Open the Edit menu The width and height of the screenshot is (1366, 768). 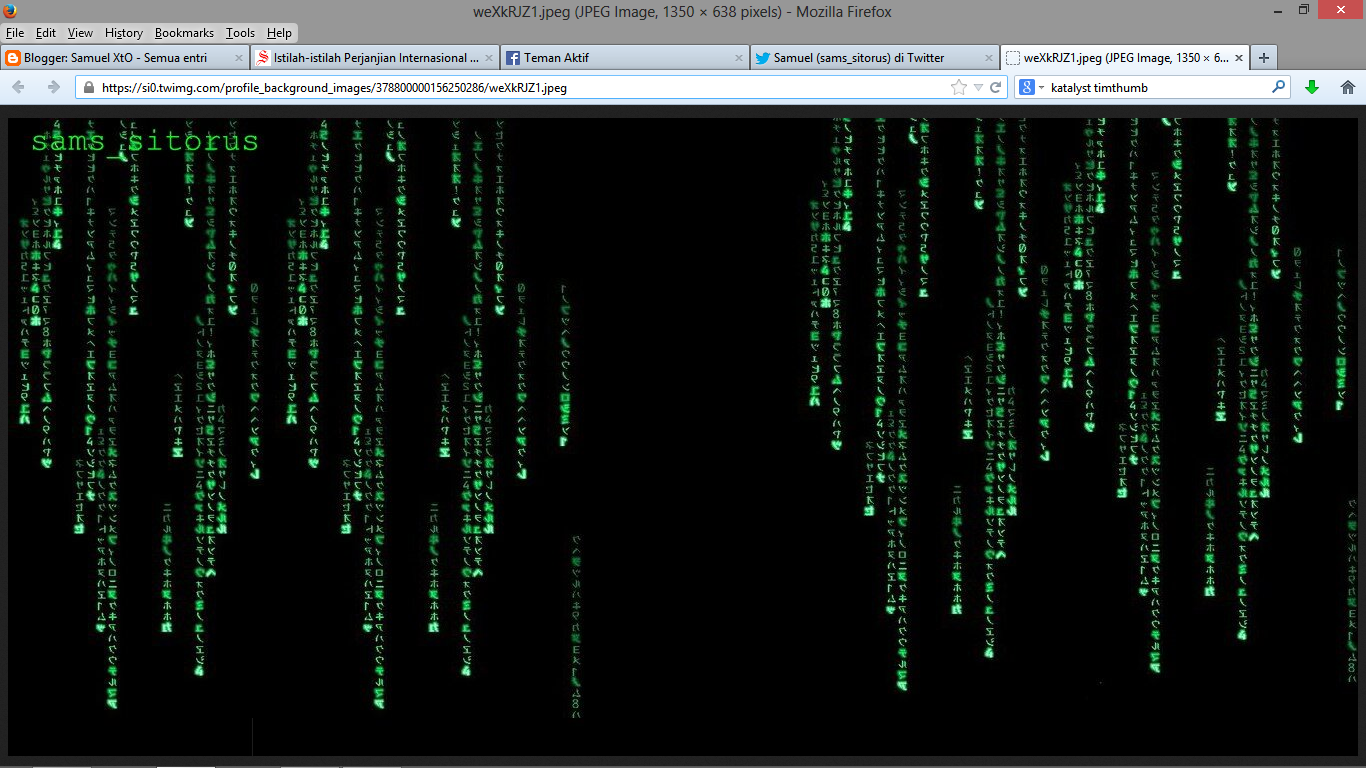tap(45, 33)
